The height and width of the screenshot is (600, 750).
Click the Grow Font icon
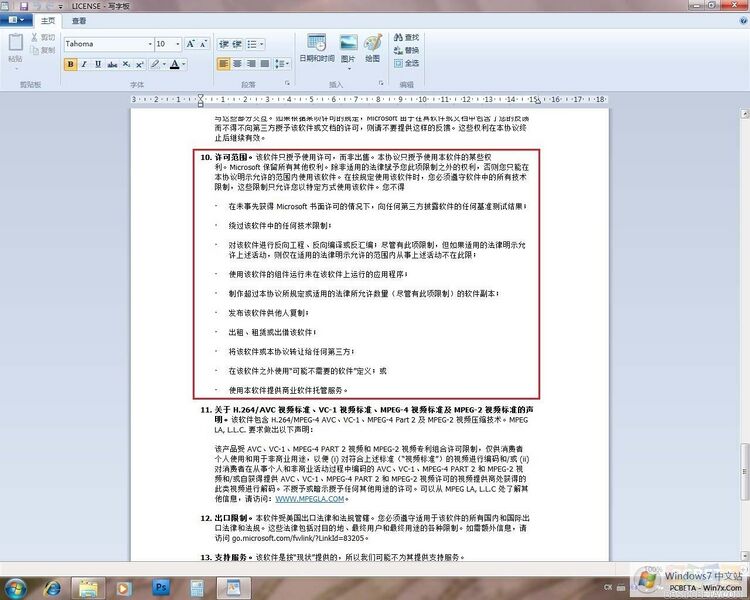point(190,44)
